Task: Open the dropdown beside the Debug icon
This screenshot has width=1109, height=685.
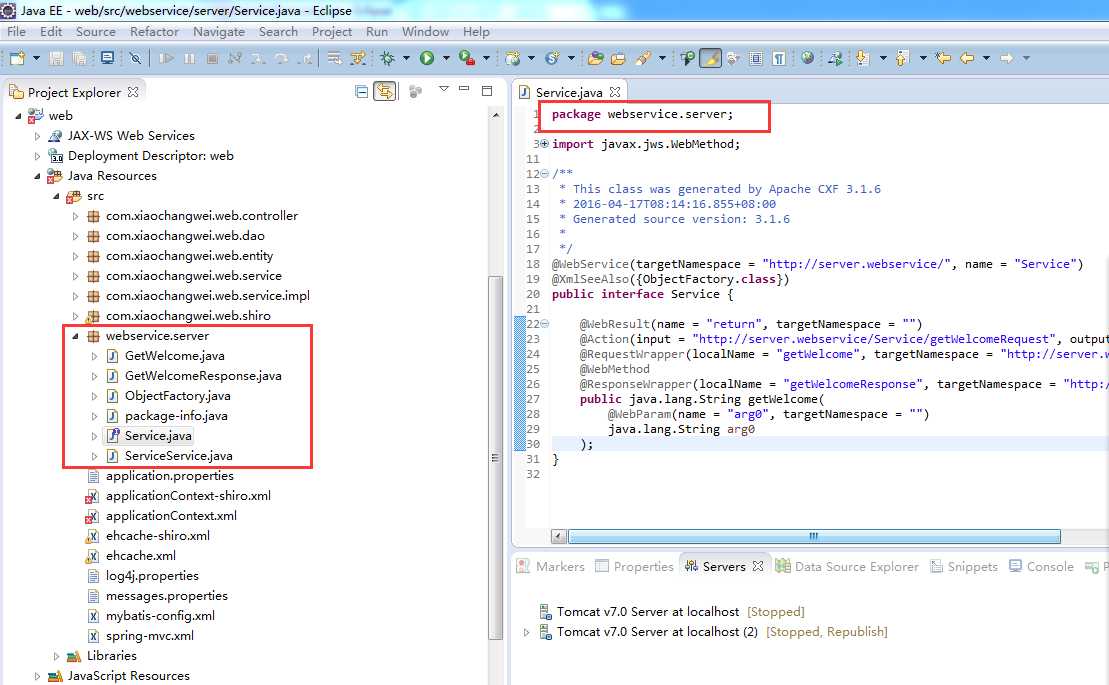Action: (x=406, y=58)
